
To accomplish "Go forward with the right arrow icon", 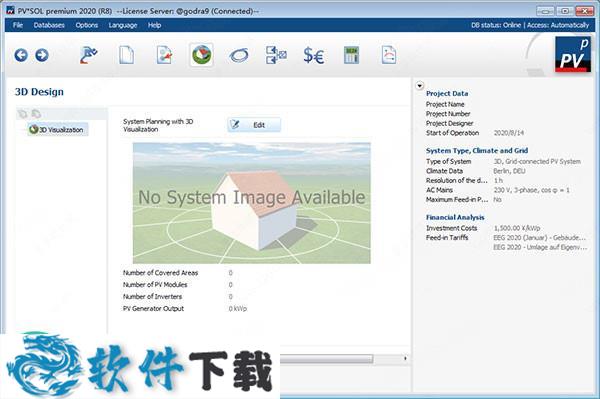I will (x=42, y=55).
